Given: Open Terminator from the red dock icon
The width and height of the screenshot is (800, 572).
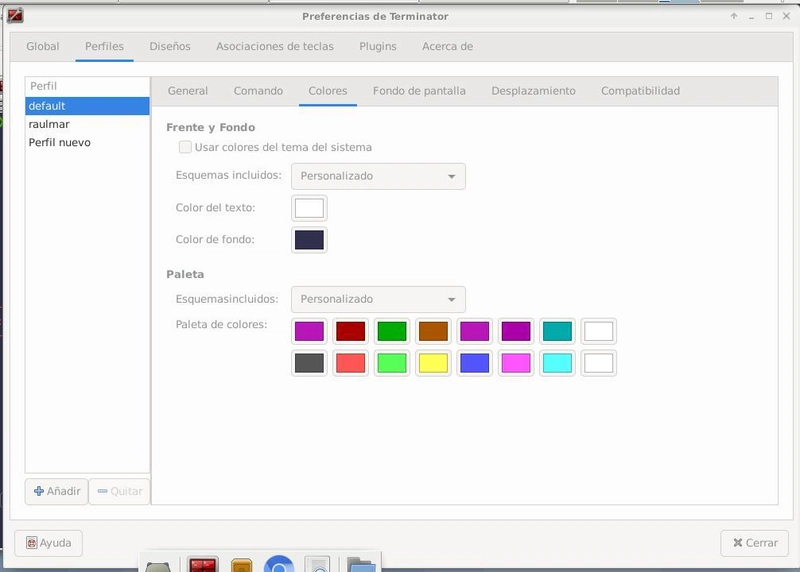Looking at the screenshot, I should click(x=203, y=564).
